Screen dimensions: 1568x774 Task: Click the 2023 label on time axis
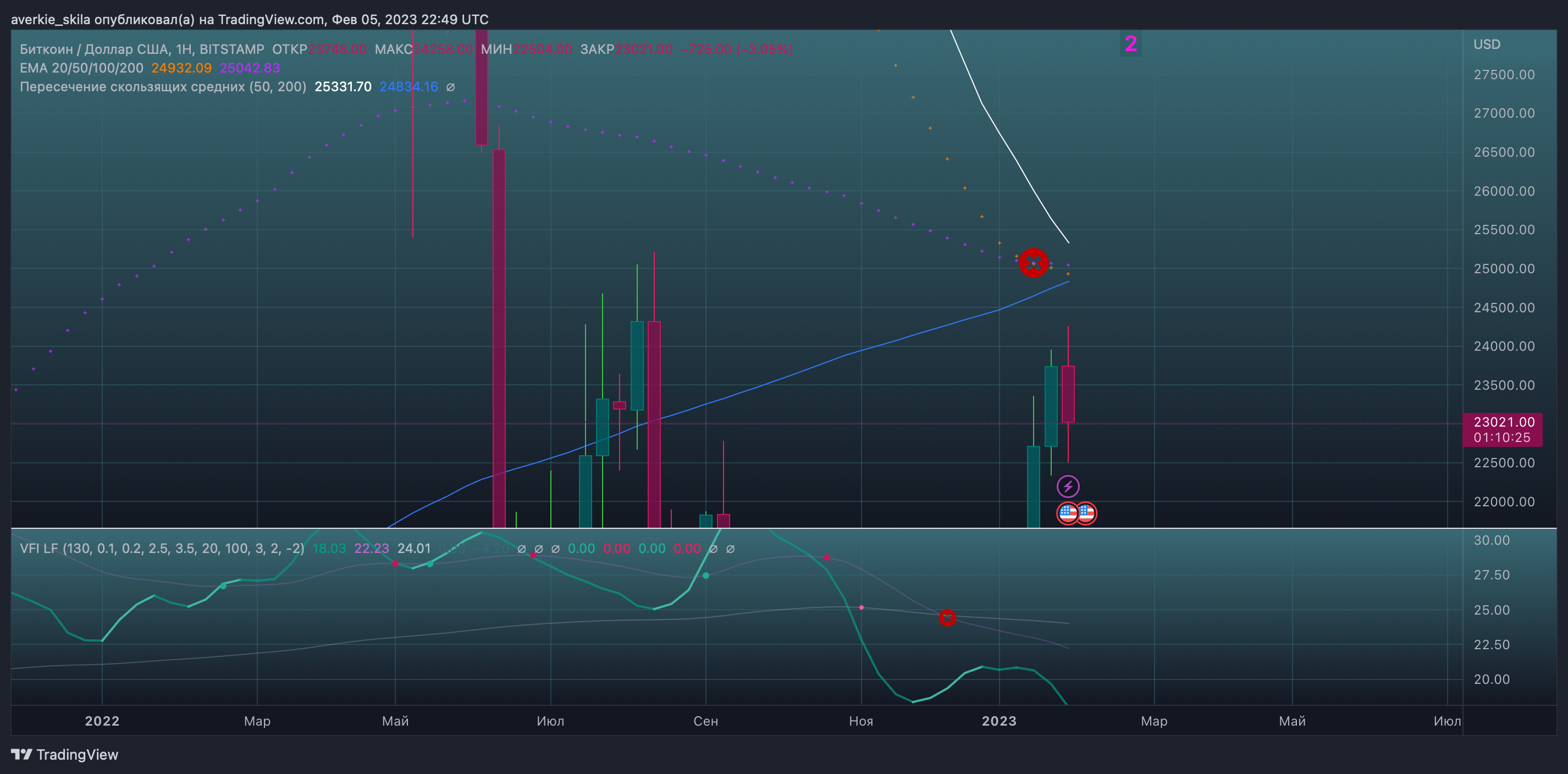tap(999, 721)
